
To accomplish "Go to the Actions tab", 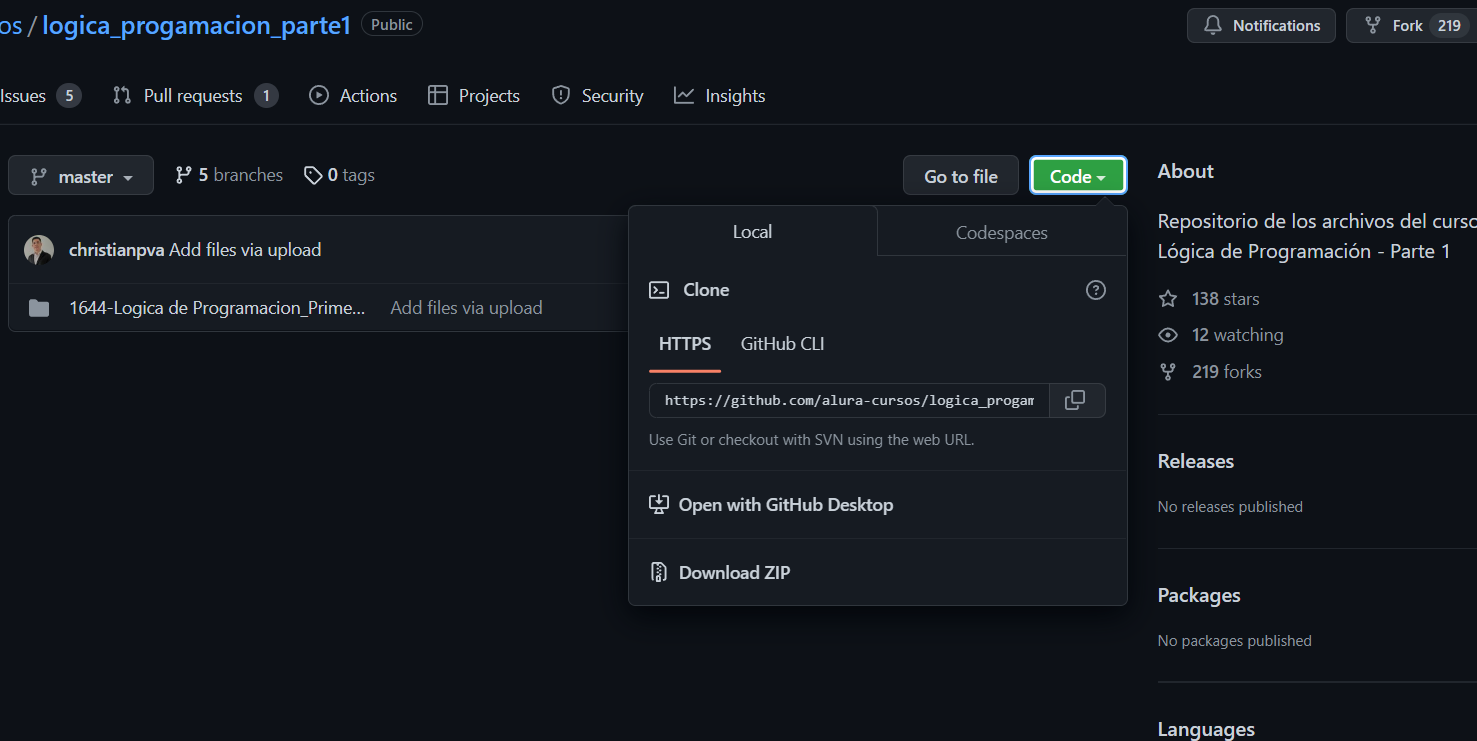I will 353,96.
